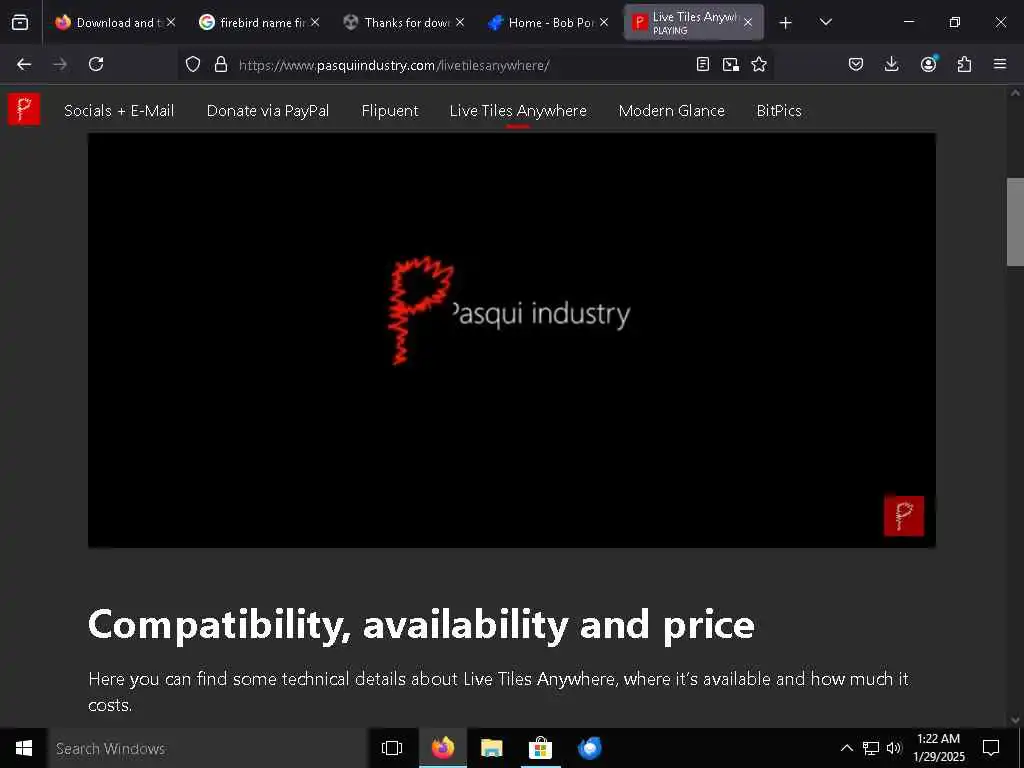1024x768 pixels.
Task: Close the Live Tiles Anywhere tab
Action: point(748,23)
